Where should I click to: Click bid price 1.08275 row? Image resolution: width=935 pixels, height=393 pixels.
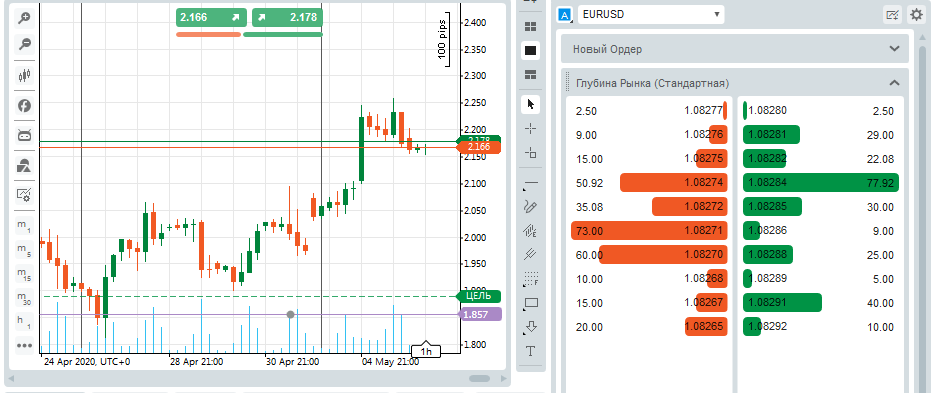648,159
